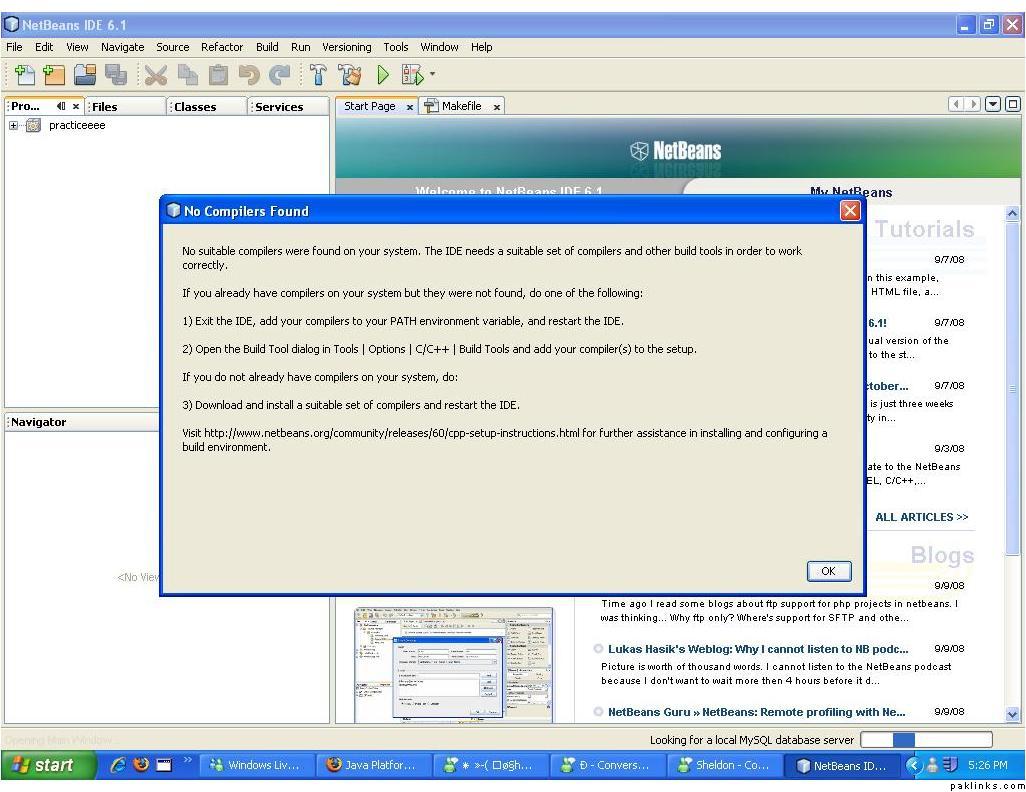The height and width of the screenshot is (792, 1026).
Task: Open the Debug toolbar dropdown arrow
Action: pyautogui.click(x=433, y=74)
